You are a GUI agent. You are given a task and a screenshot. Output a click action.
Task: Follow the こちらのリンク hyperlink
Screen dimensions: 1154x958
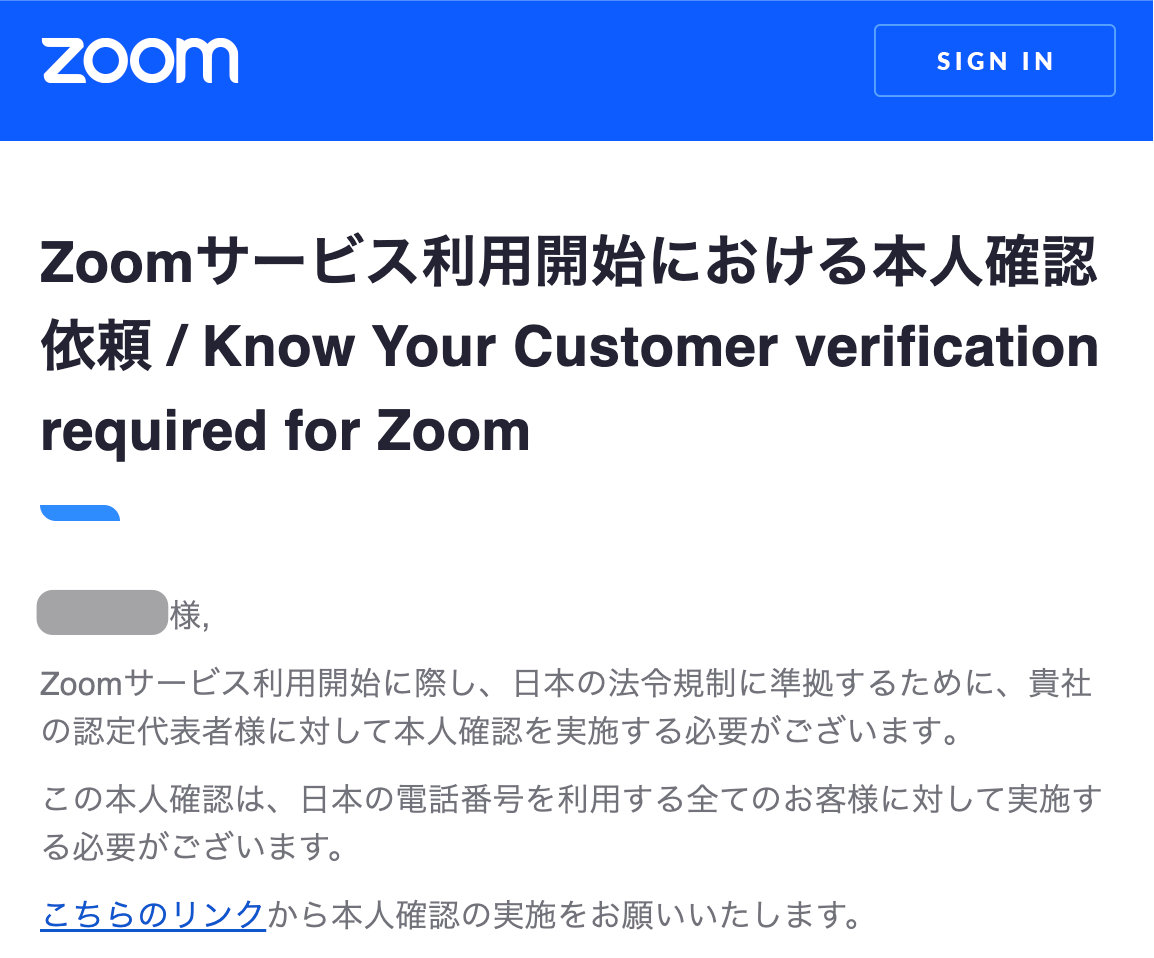(x=153, y=915)
